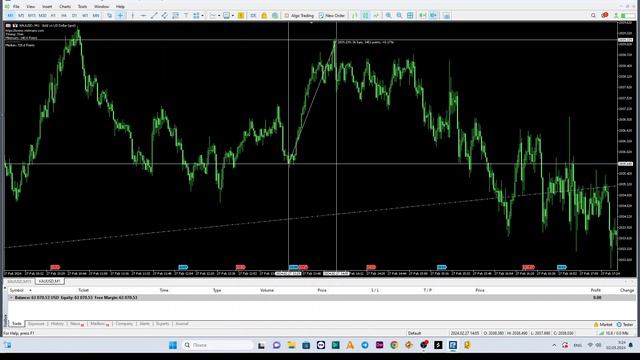This screenshot has width=640, height=360.
Task: Open the Exposure tab
Action: (36, 324)
